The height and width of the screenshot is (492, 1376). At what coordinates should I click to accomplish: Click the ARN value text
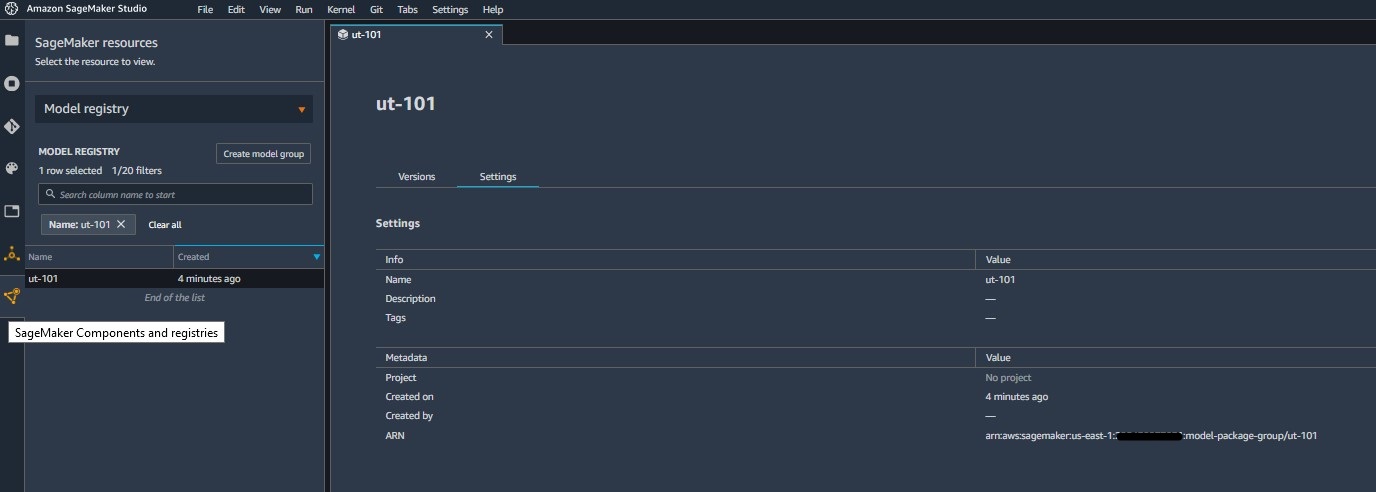1151,436
